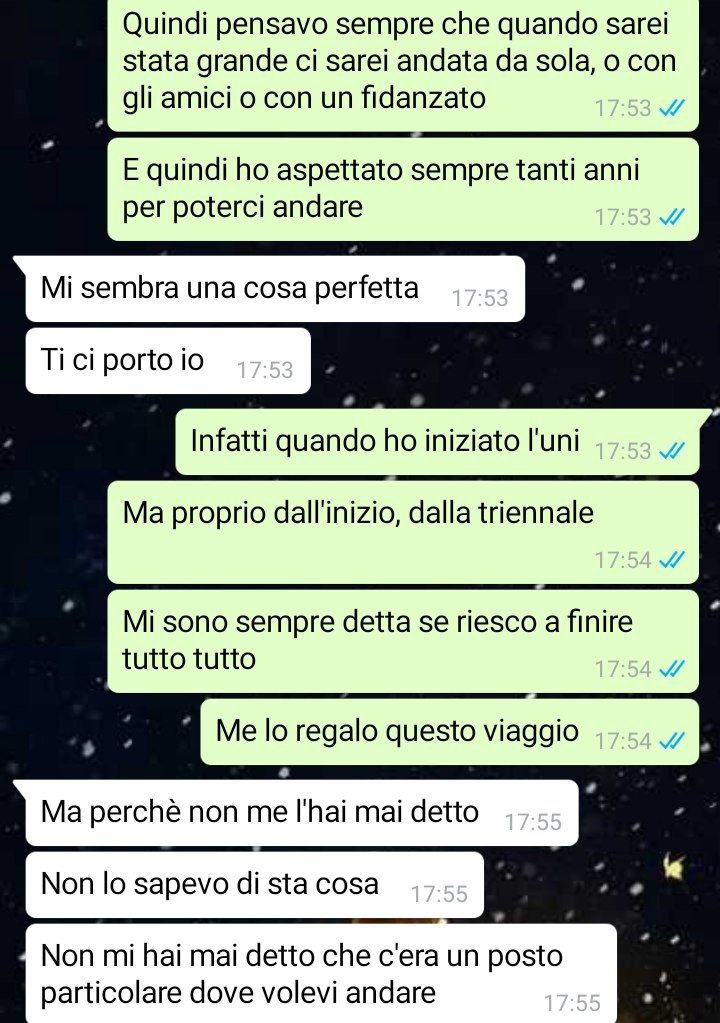The image size is (720, 1023).
Task: Select the 'Ti ci porto io' message bubble
Action: [168, 361]
